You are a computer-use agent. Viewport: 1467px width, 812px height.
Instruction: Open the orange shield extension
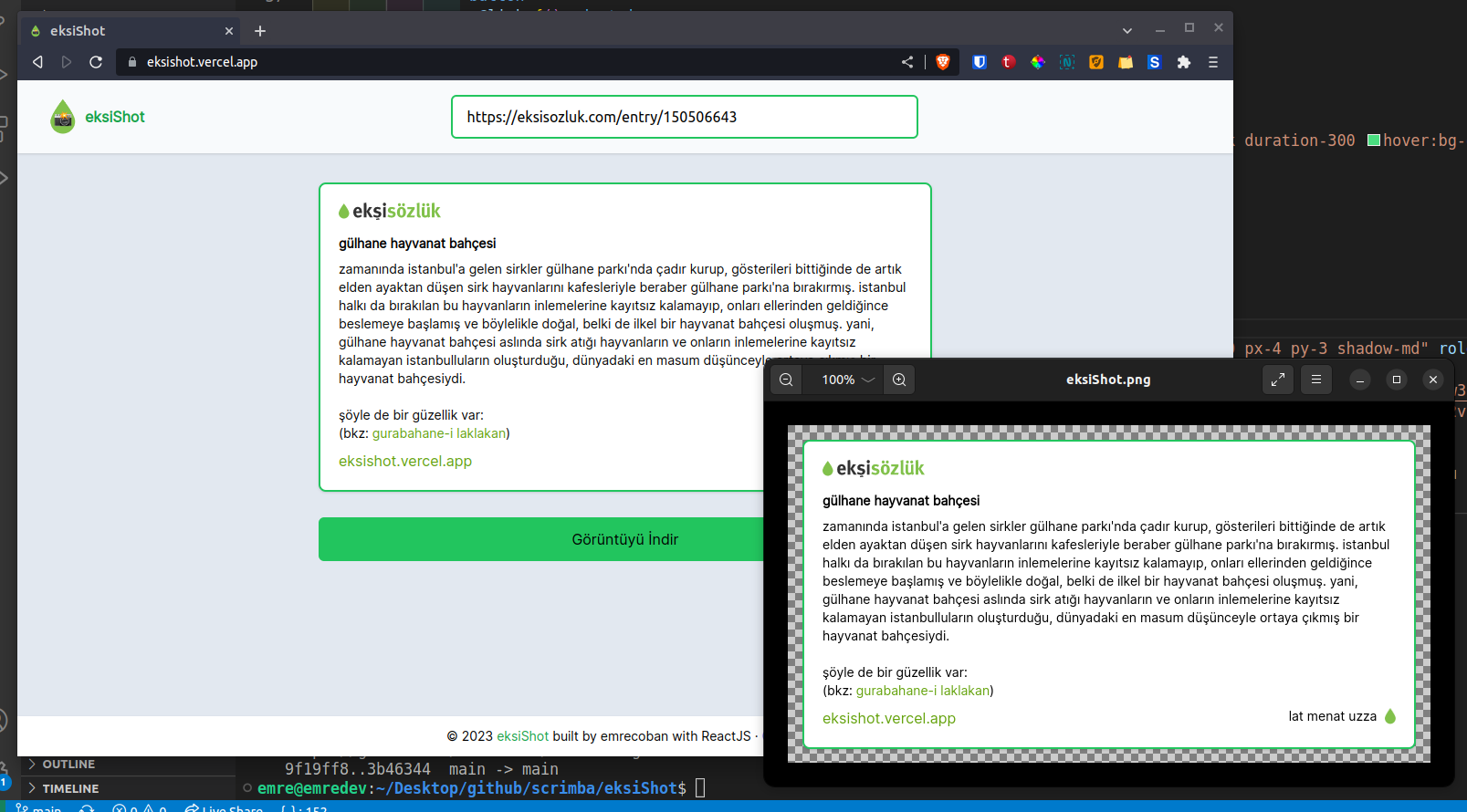pos(1096,62)
